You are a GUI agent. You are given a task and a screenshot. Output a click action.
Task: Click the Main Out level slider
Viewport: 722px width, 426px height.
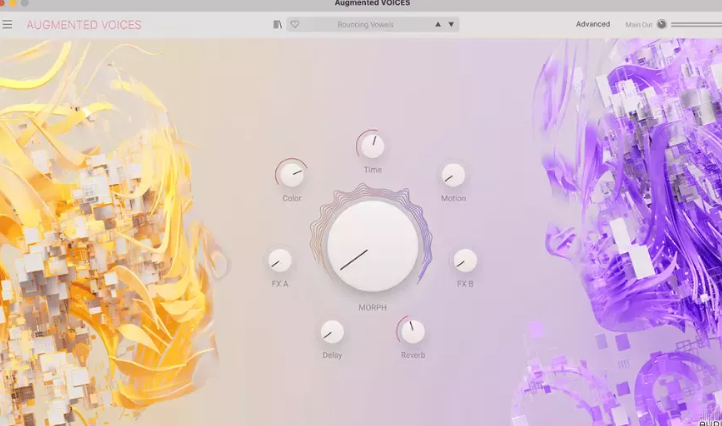point(695,24)
